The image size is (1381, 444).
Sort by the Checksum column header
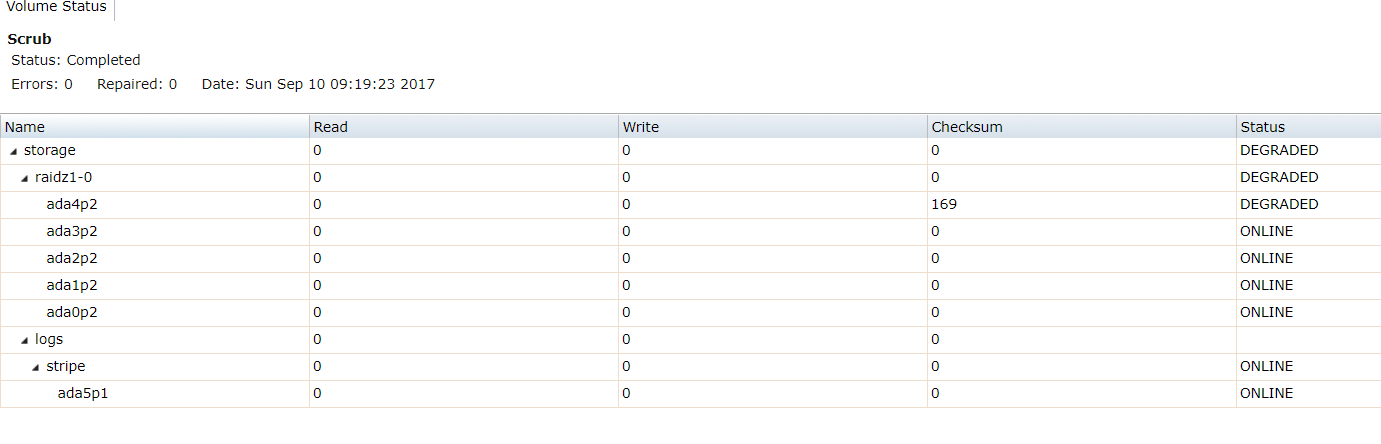point(1082,127)
